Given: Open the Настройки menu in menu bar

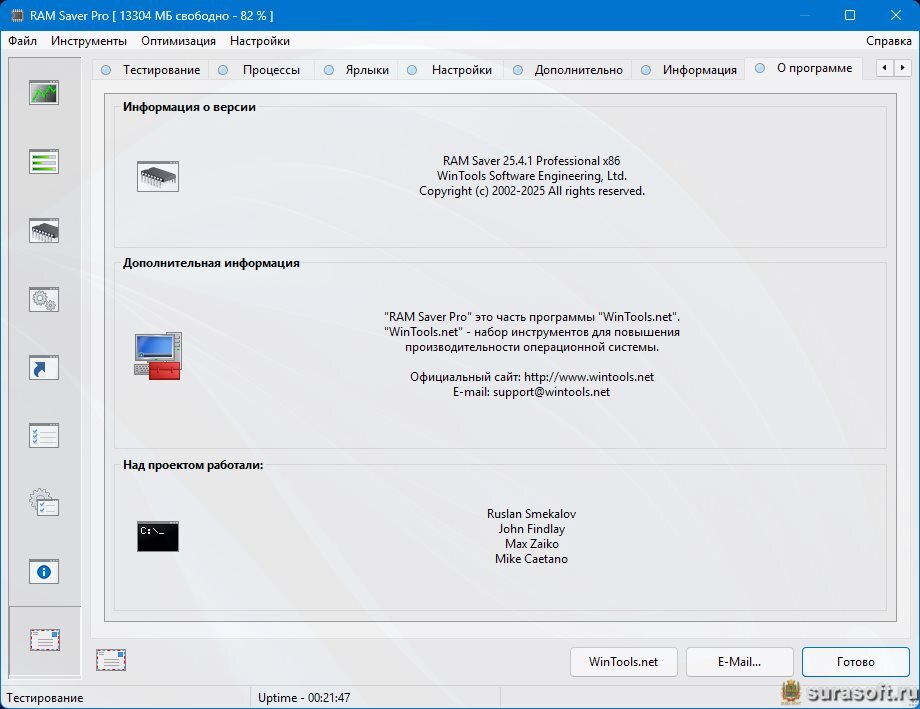Looking at the screenshot, I should tap(260, 40).
